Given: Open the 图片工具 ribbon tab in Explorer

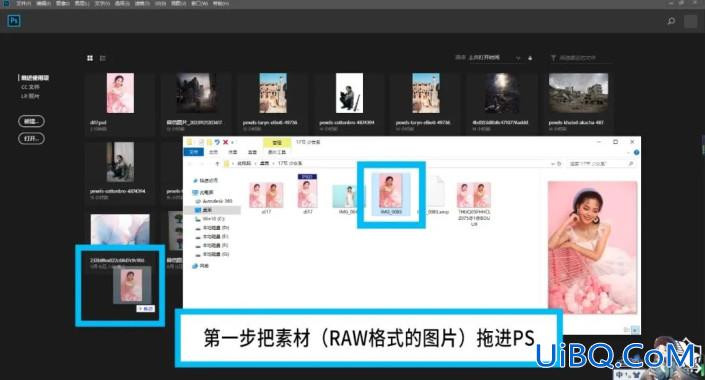Looking at the screenshot, I should (277, 152).
